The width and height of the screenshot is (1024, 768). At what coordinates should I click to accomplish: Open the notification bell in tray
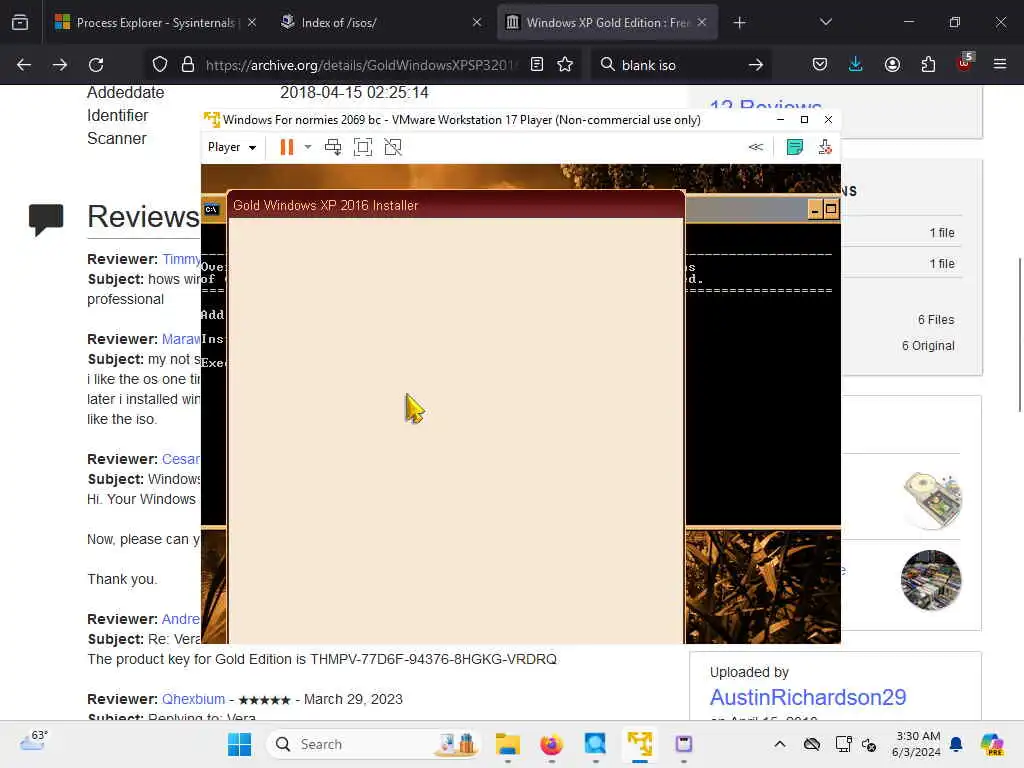[x=956, y=744]
